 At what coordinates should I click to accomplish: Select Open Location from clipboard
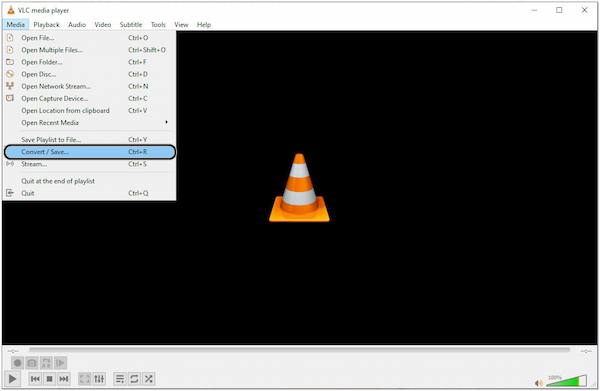[x=90, y=111]
